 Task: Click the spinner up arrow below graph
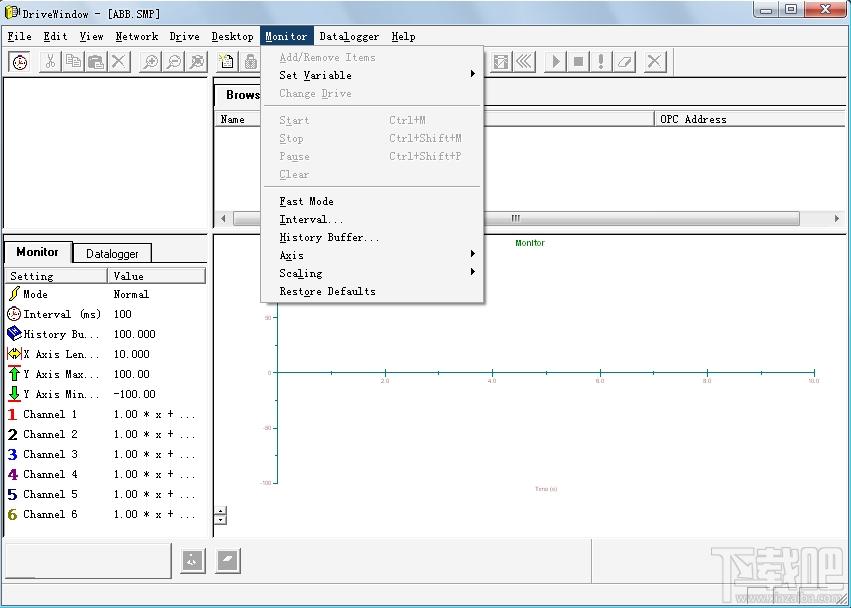(x=220, y=511)
